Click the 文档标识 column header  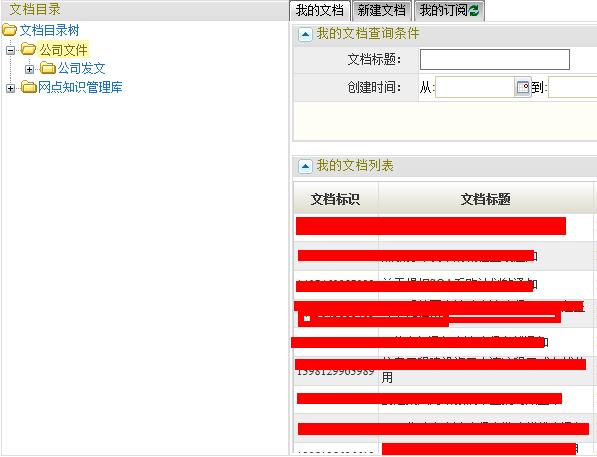[335, 199]
